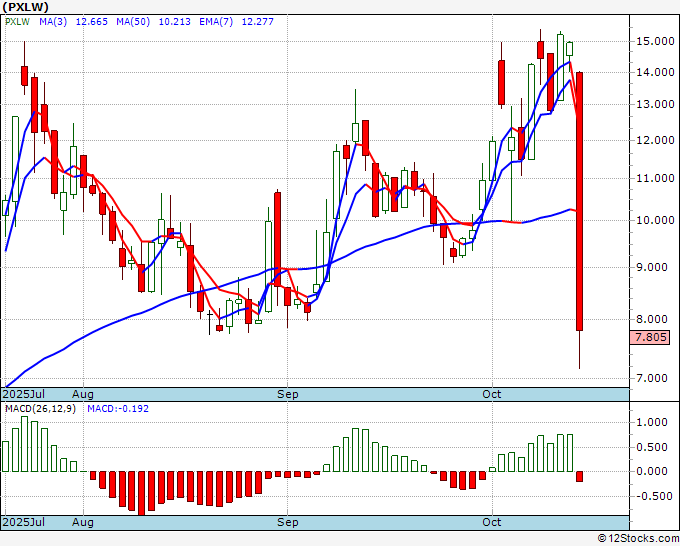Click the MA(3) value 12.665
Image resolution: width=680 pixels, height=546 pixels.
point(92,22)
